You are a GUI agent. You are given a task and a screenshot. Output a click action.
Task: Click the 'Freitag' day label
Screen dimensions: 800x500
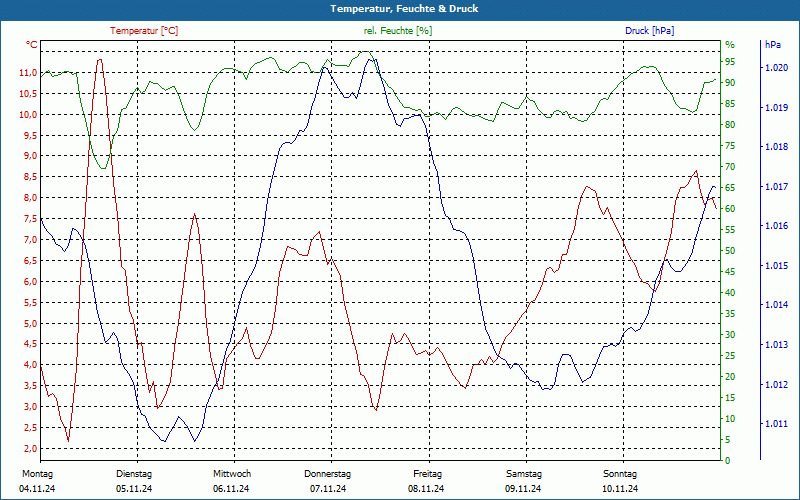coord(428,474)
